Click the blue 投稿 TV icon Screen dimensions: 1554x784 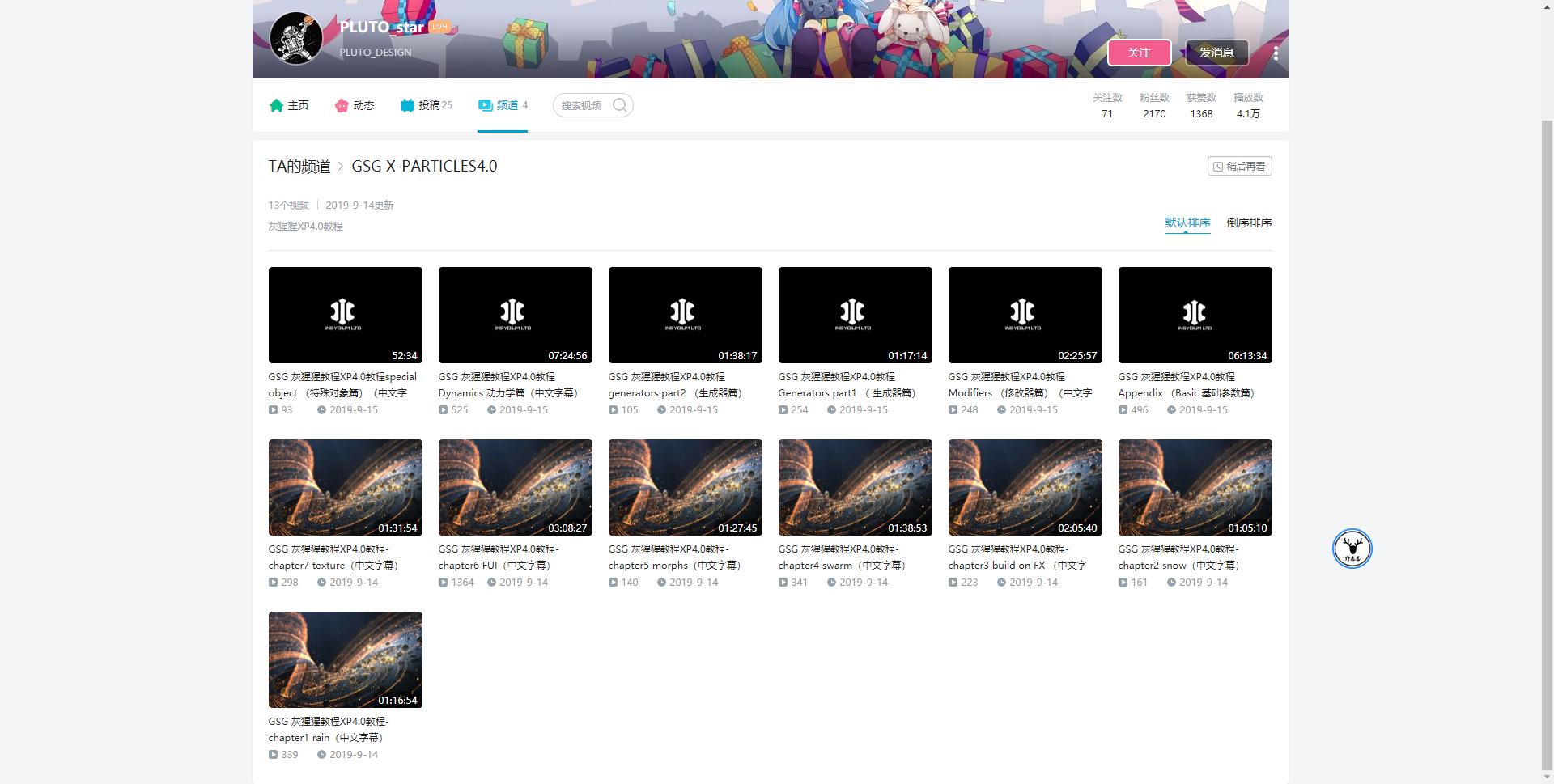click(407, 105)
